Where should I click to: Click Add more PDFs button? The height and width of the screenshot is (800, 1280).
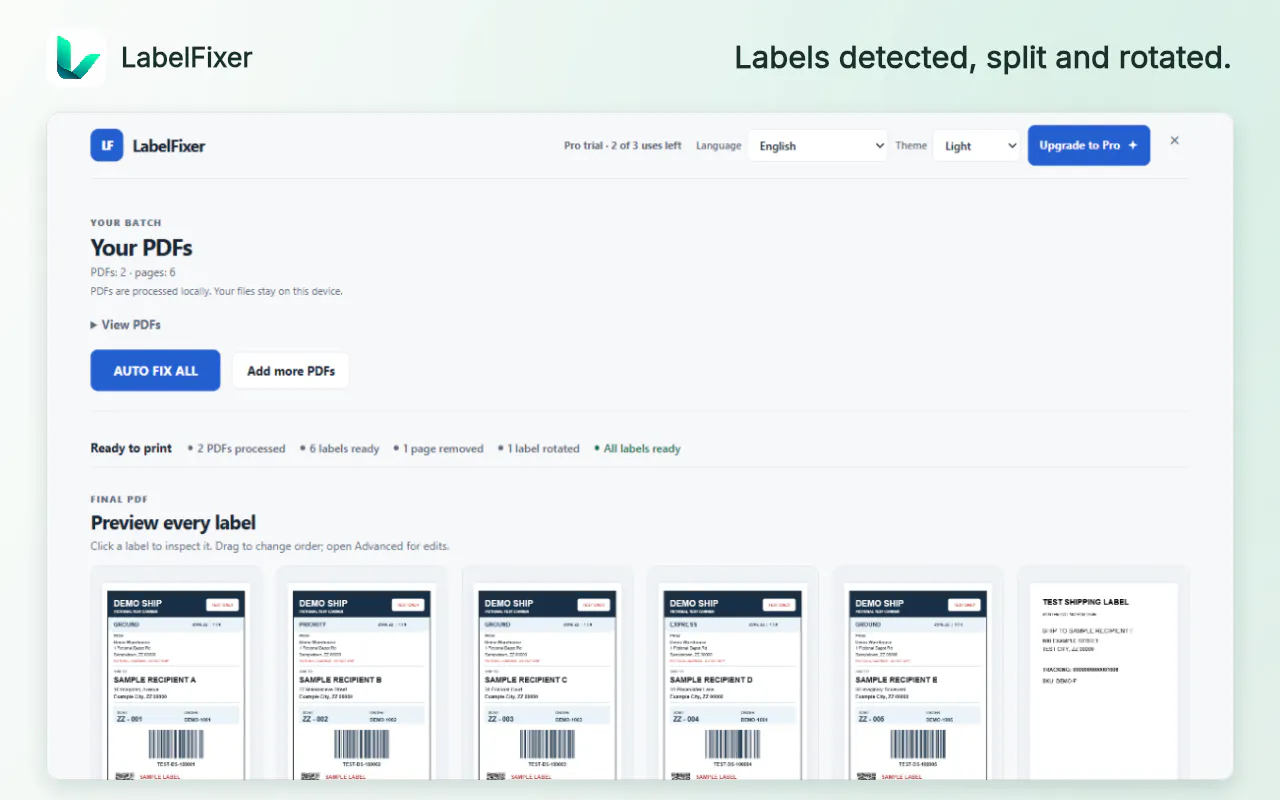click(x=291, y=370)
